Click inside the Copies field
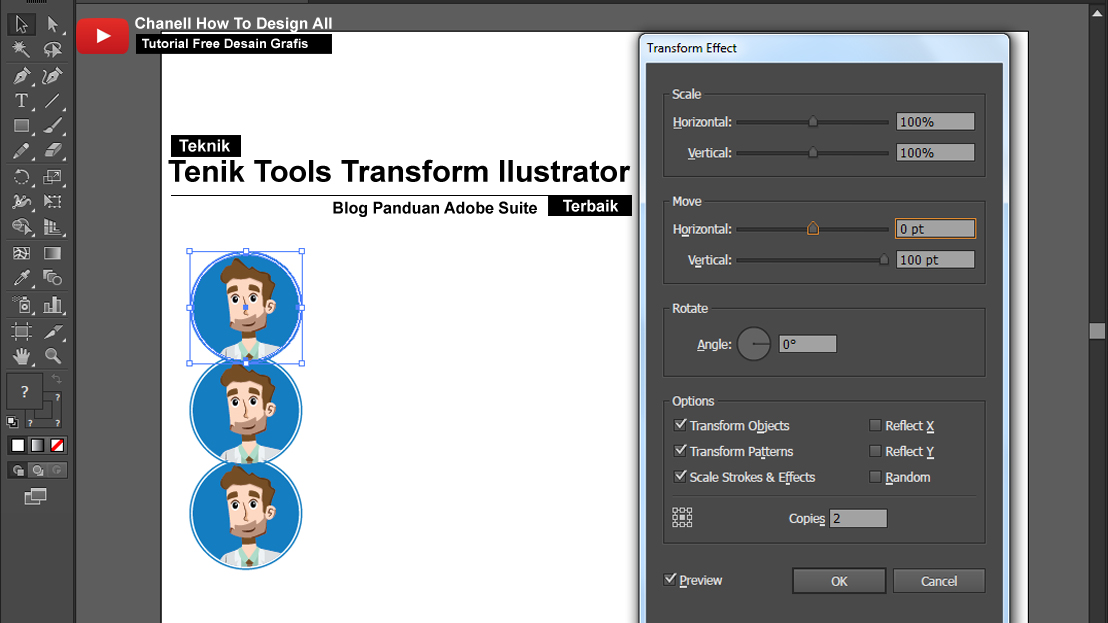1108x623 pixels. coord(857,518)
